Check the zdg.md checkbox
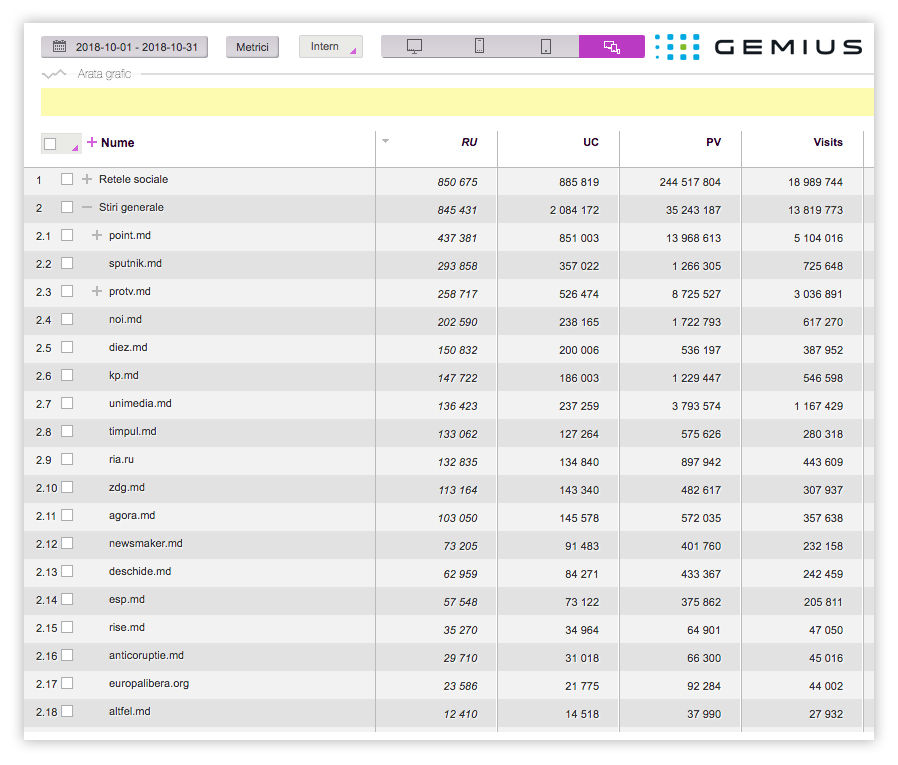This screenshot has height=765, width=898. (x=67, y=488)
